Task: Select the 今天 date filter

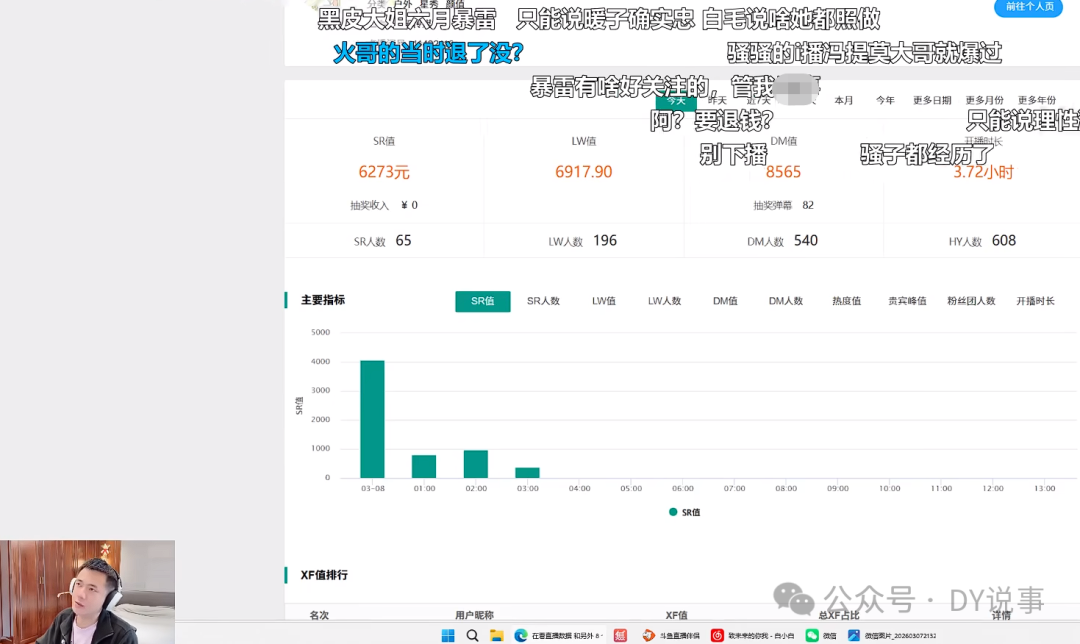Action: click(676, 101)
